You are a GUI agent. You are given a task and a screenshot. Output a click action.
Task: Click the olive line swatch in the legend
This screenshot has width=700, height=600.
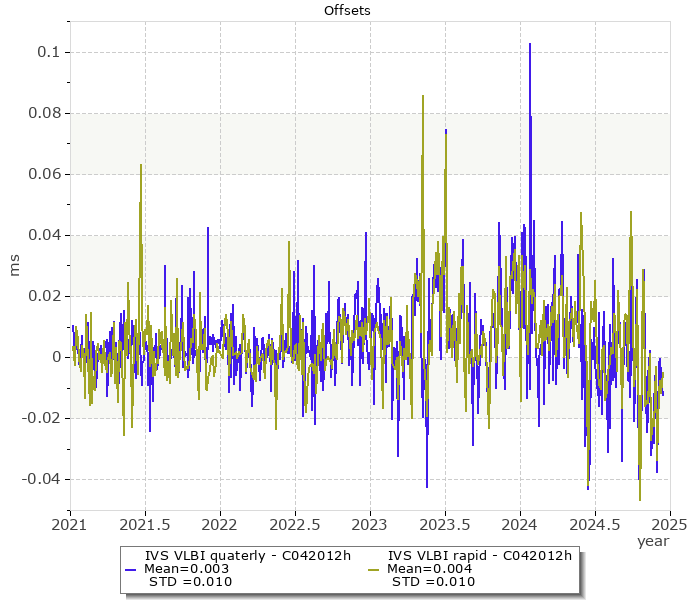click(x=373, y=569)
